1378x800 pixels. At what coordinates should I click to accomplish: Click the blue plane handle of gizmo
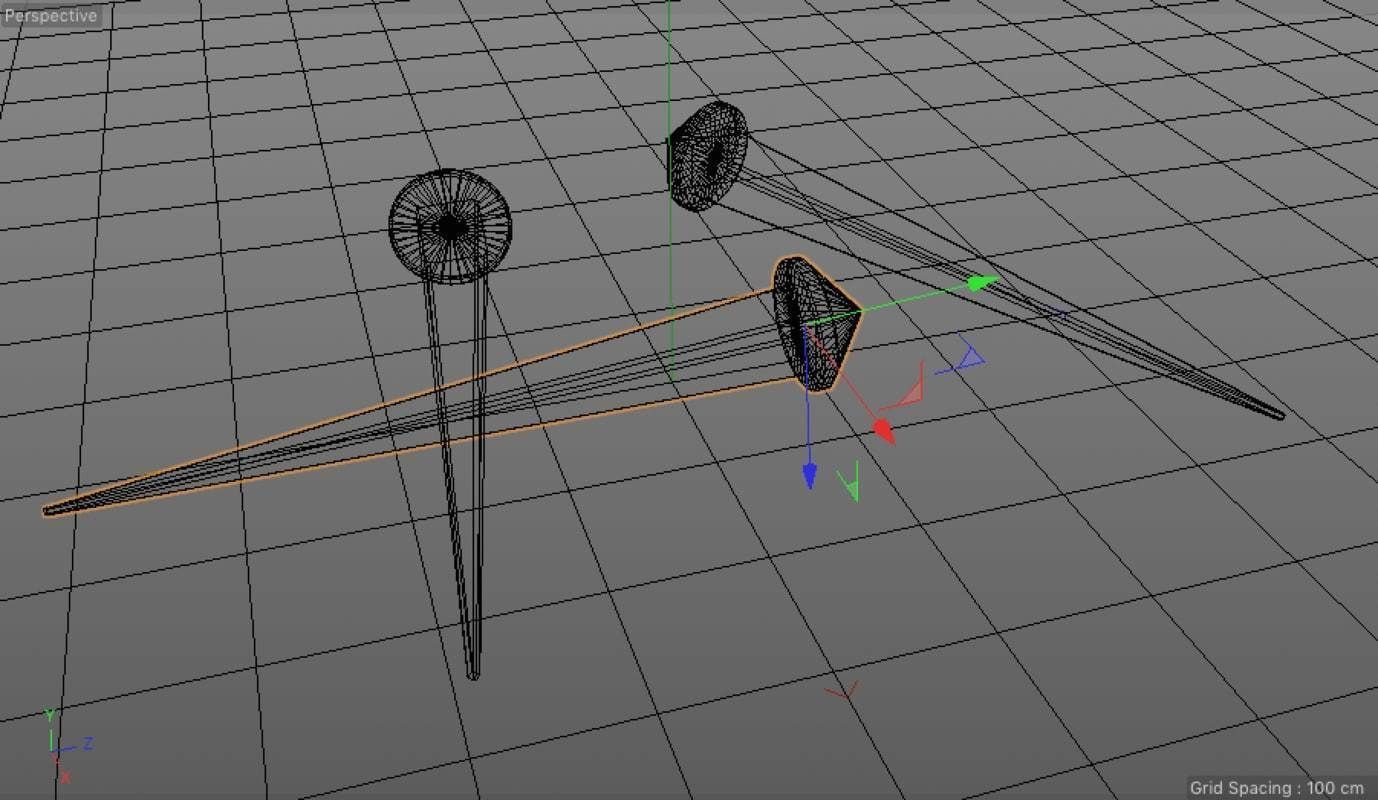tap(961, 358)
